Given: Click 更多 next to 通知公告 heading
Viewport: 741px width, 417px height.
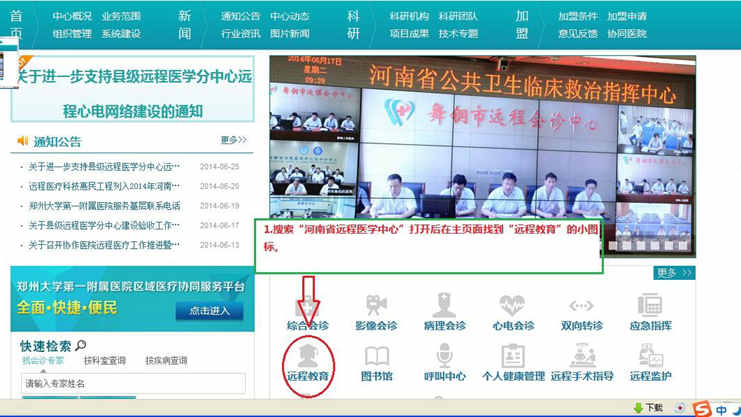Looking at the screenshot, I should 233,140.
